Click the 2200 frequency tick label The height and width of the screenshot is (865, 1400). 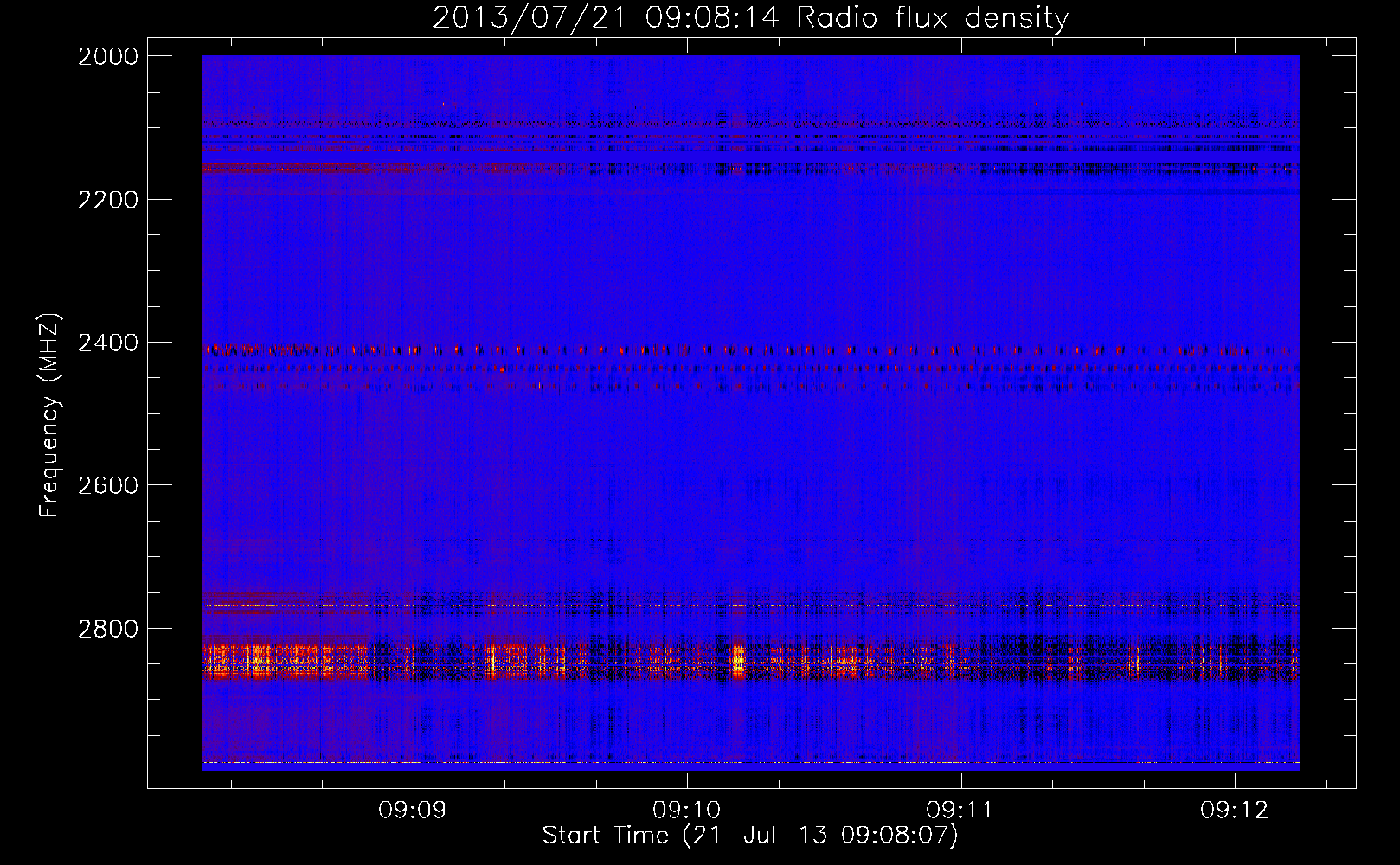point(108,200)
